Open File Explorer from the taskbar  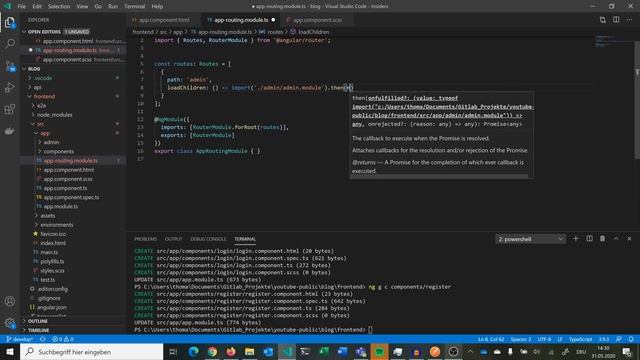(x=249, y=352)
